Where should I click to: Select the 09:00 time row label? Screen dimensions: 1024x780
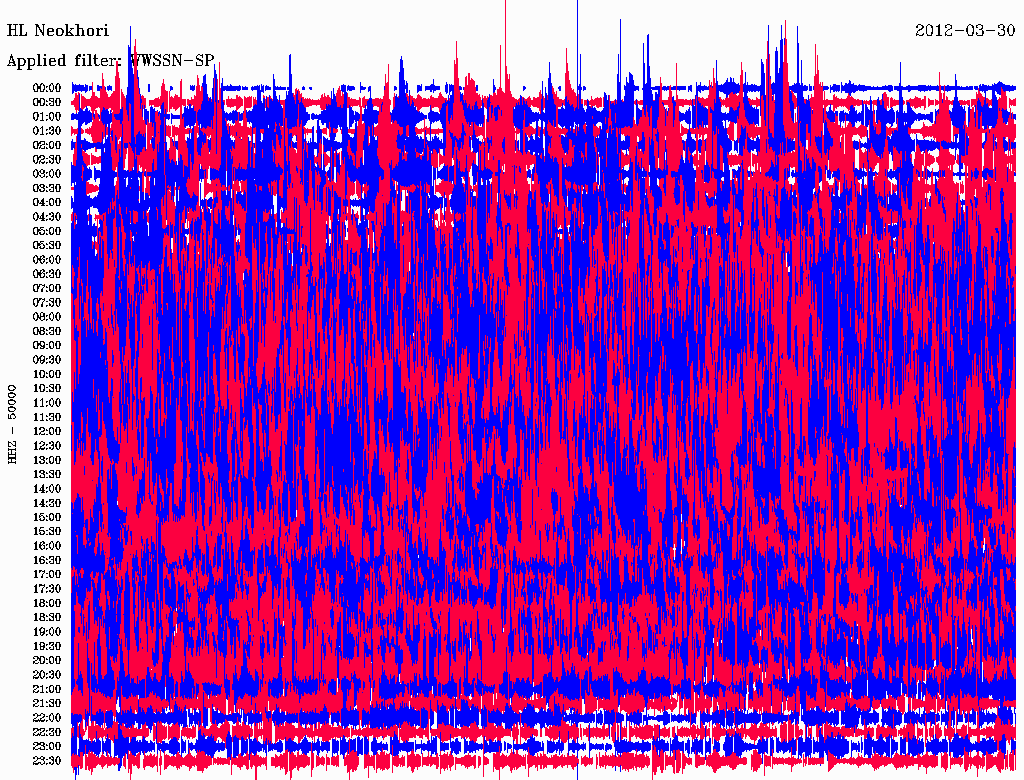(x=47, y=346)
